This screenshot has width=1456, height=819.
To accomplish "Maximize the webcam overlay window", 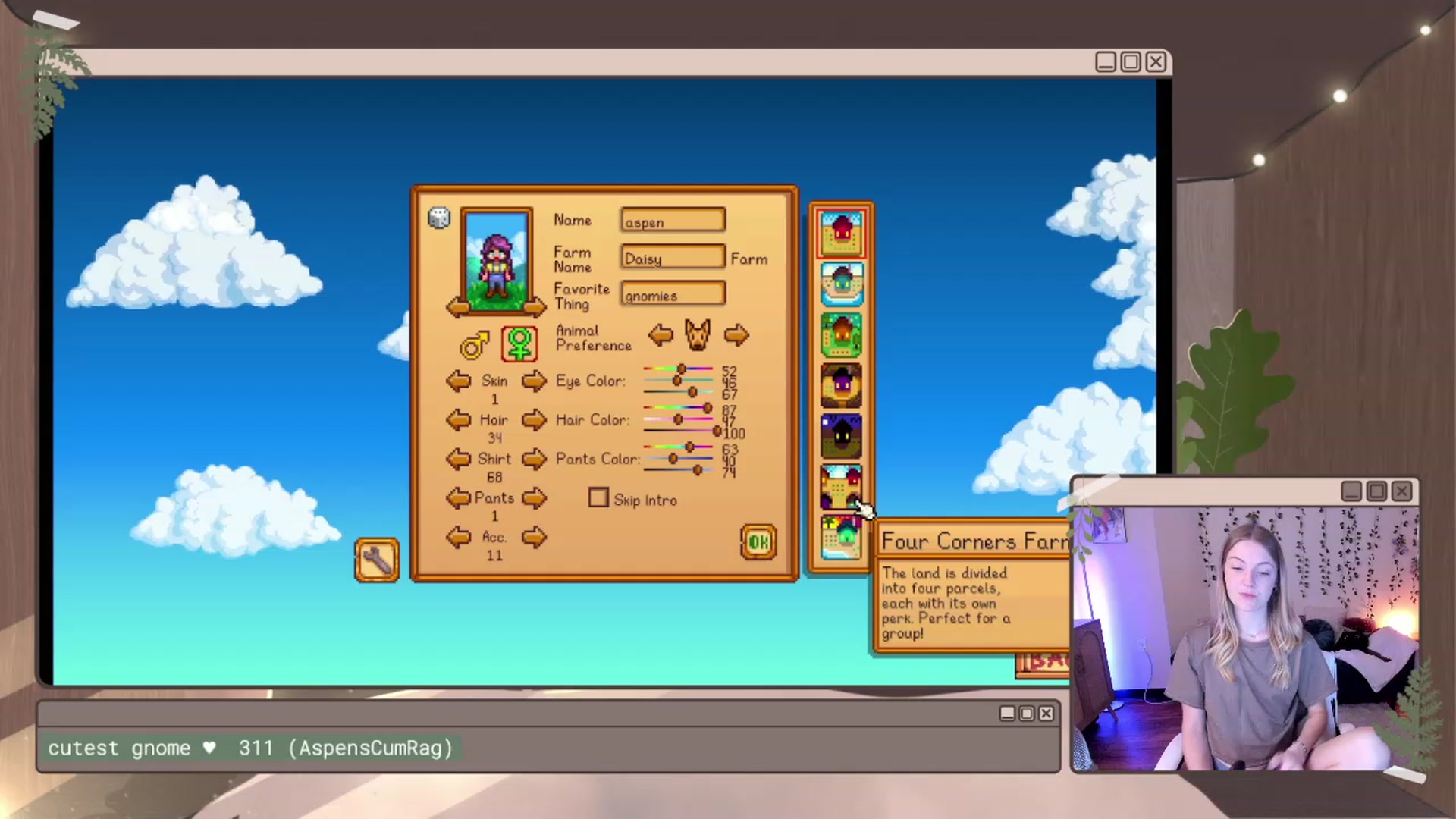I will click(1377, 491).
